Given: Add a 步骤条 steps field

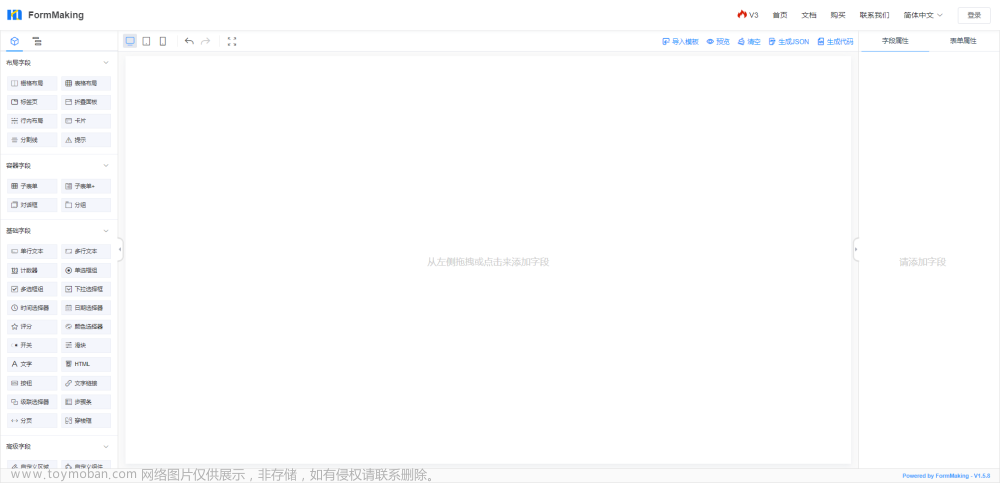Looking at the screenshot, I should point(86,402).
